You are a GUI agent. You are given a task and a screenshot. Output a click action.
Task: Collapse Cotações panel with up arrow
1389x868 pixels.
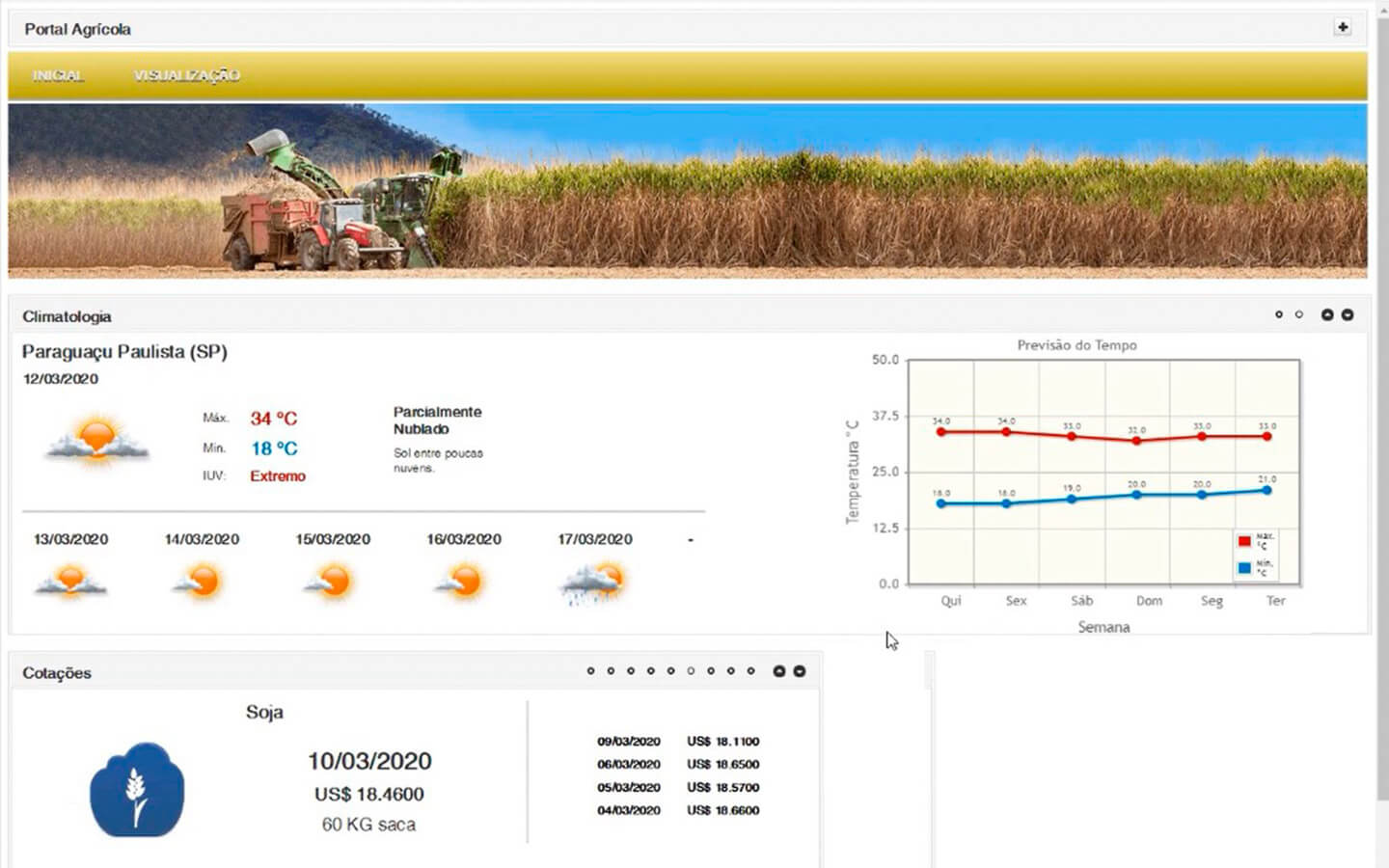pos(779,671)
